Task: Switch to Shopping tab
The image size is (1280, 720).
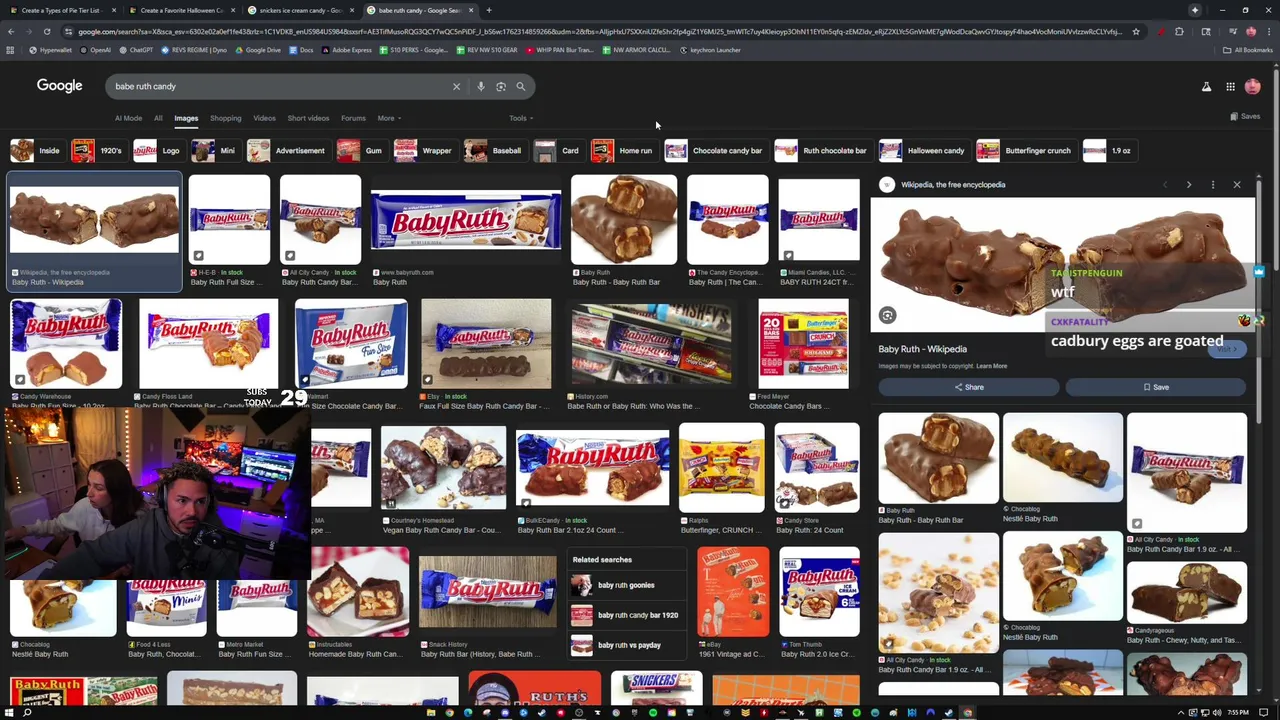Action: [225, 118]
